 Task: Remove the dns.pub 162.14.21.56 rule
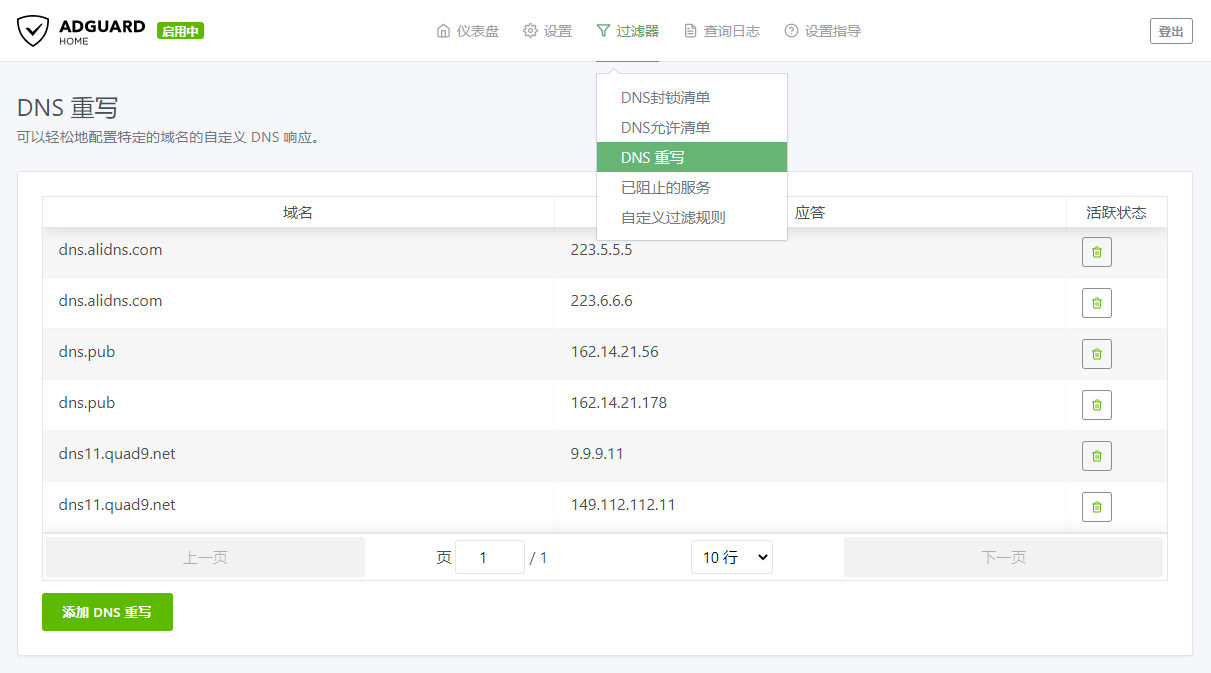[x=1096, y=354]
